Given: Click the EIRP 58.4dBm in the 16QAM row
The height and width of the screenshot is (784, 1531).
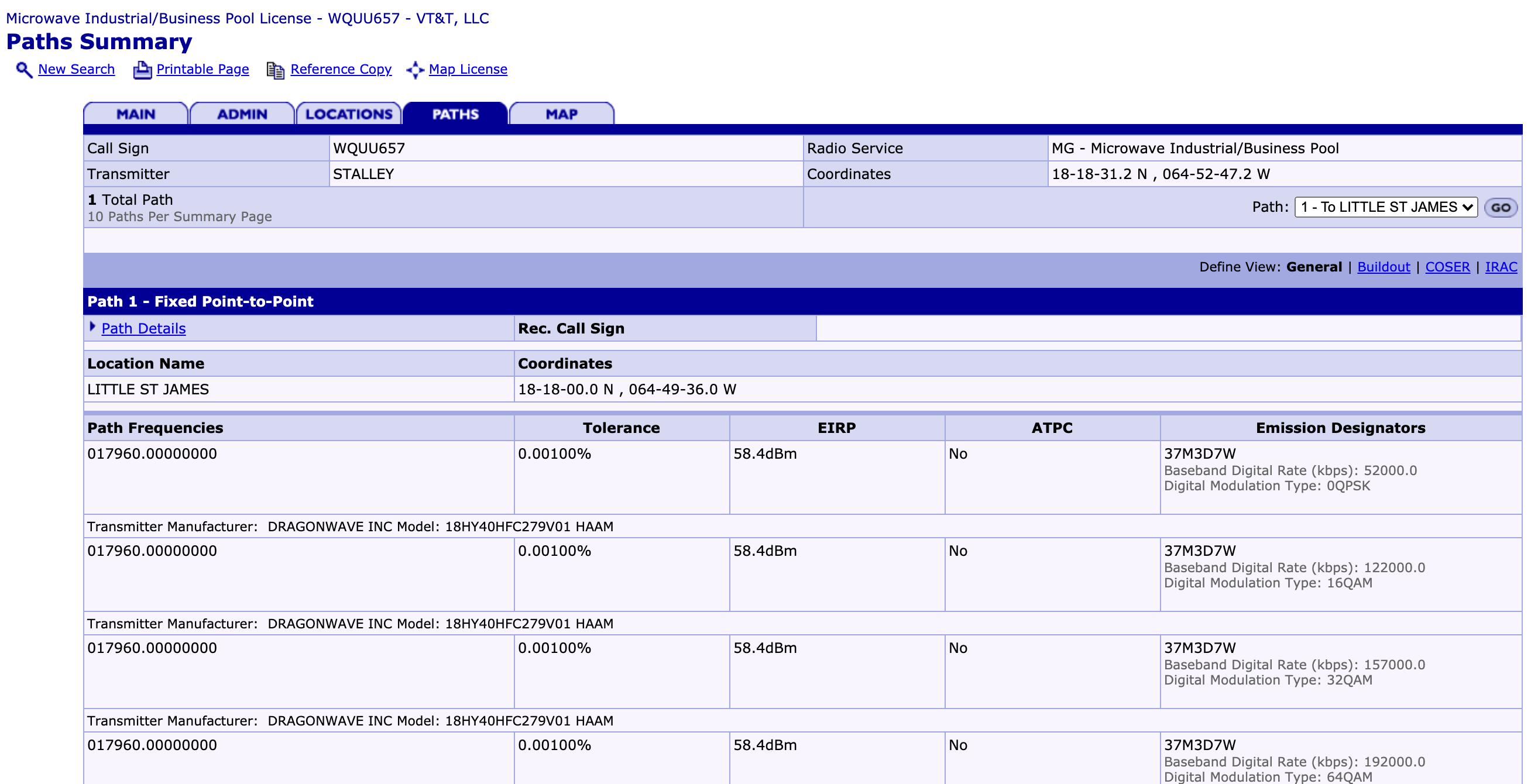Looking at the screenshot, I should 765,551.
